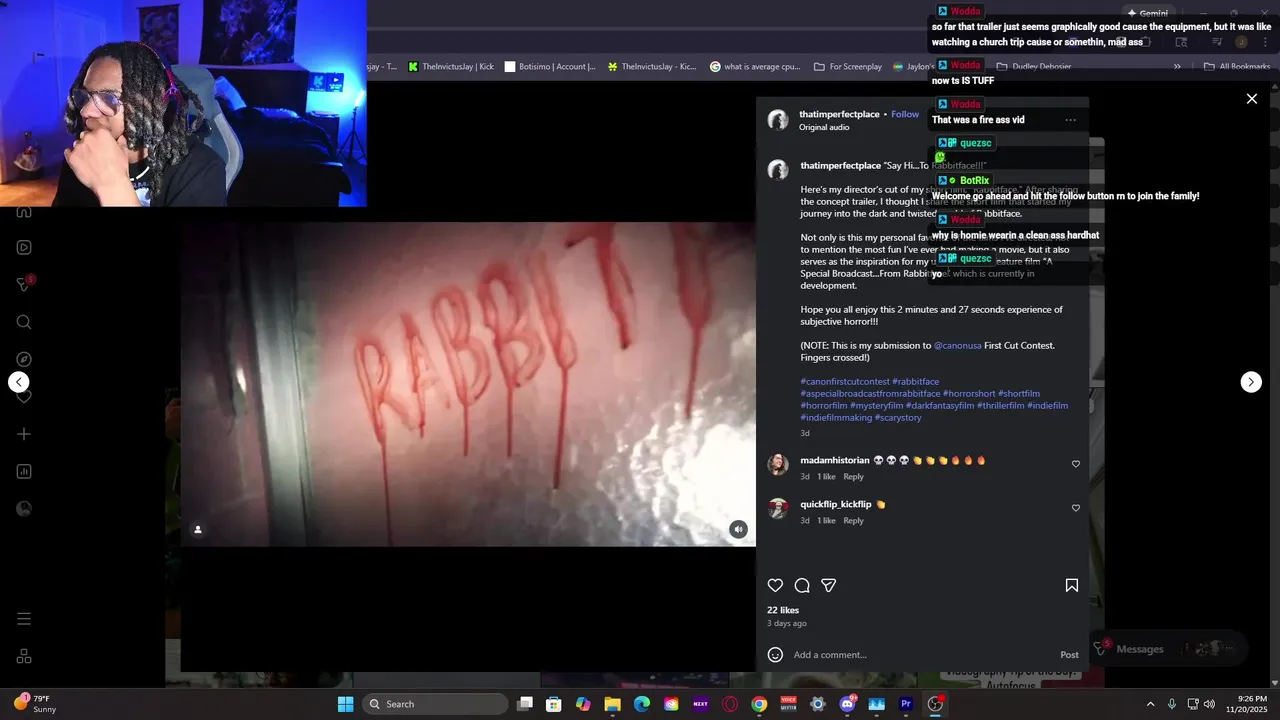The height and width of the screenshot is (720, 1280).
Task: Open post options three-dot menu
Action: [x=1071, y=120]
